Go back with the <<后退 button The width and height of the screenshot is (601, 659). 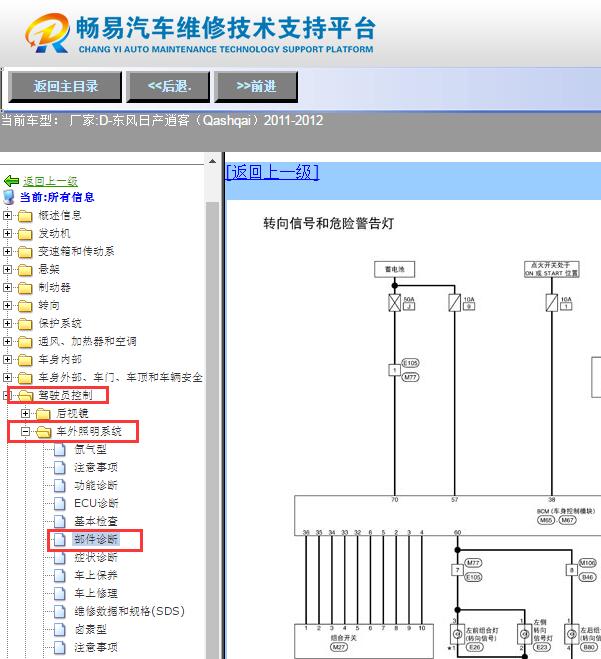[169, 87]
